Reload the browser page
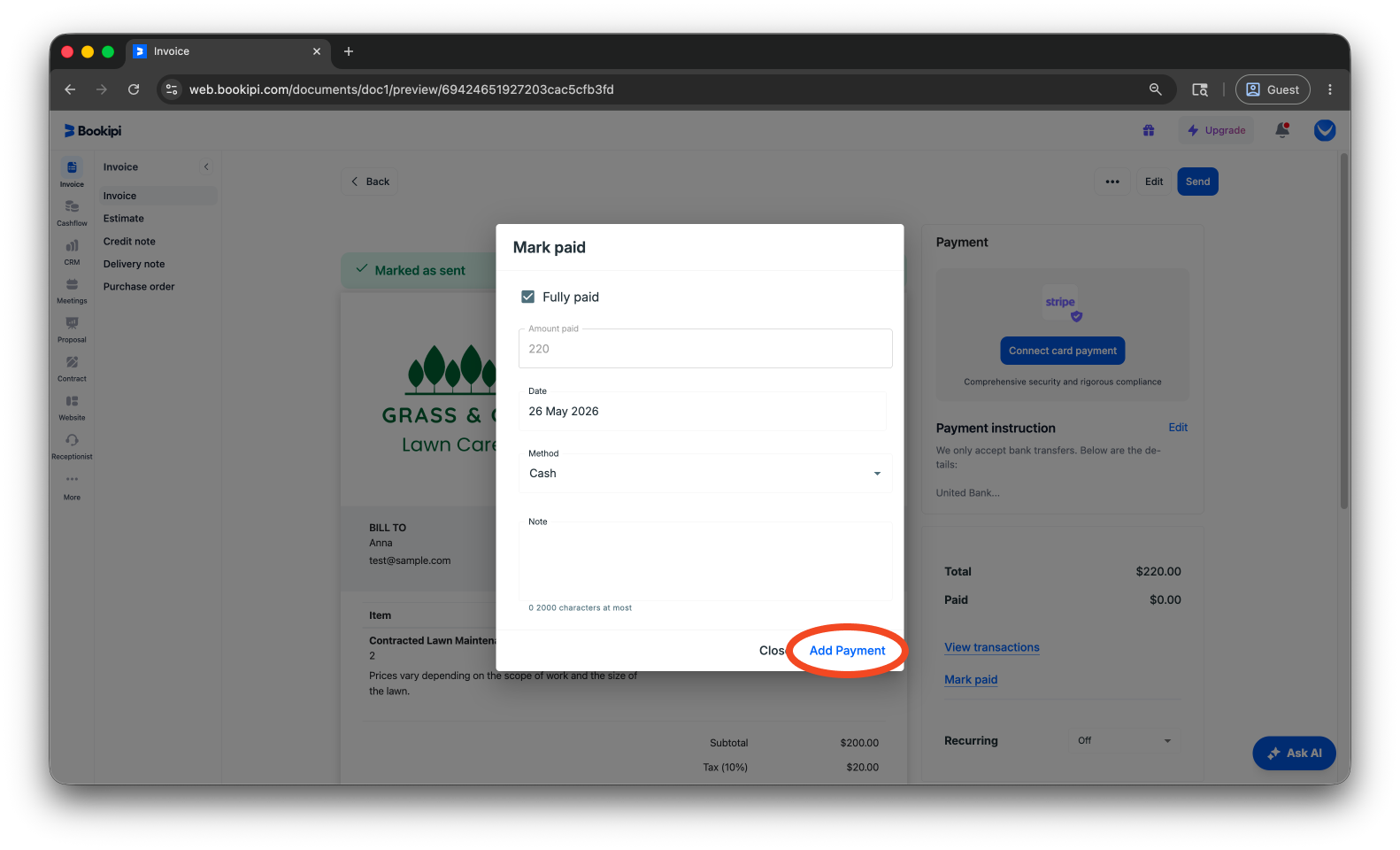1400x850 pixels. click(x=134, y=89)
